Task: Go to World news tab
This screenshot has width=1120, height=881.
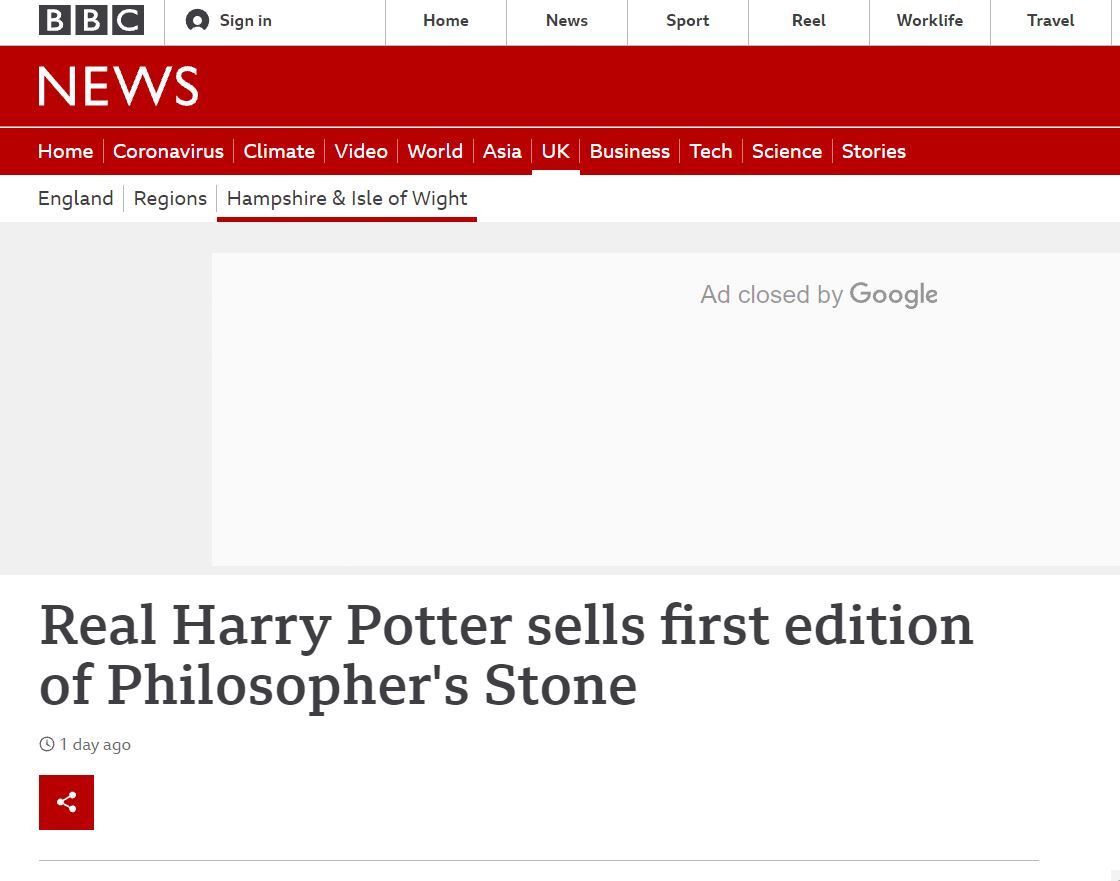Action: tap(435, 151)
